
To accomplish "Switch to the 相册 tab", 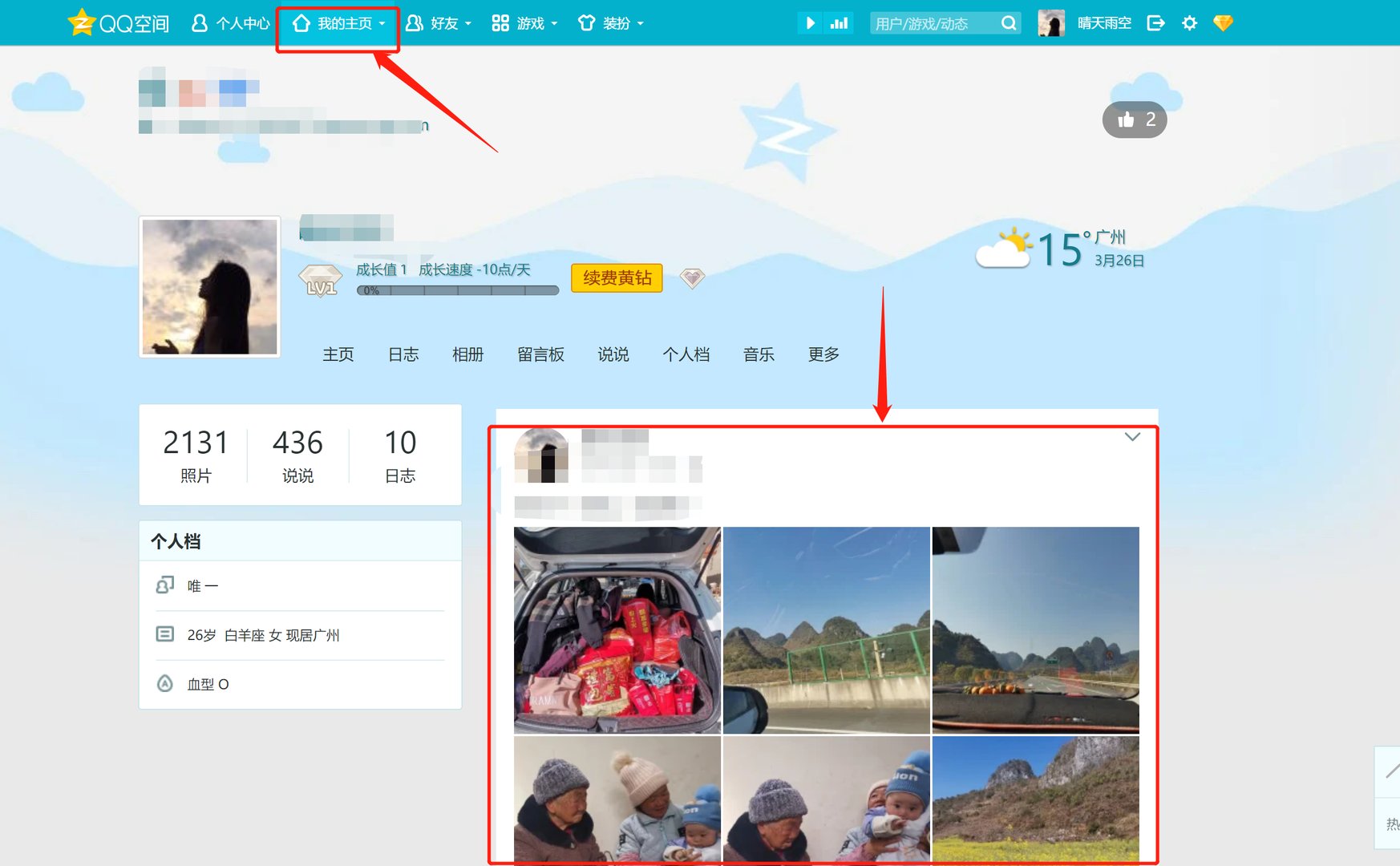I will 468,354.
